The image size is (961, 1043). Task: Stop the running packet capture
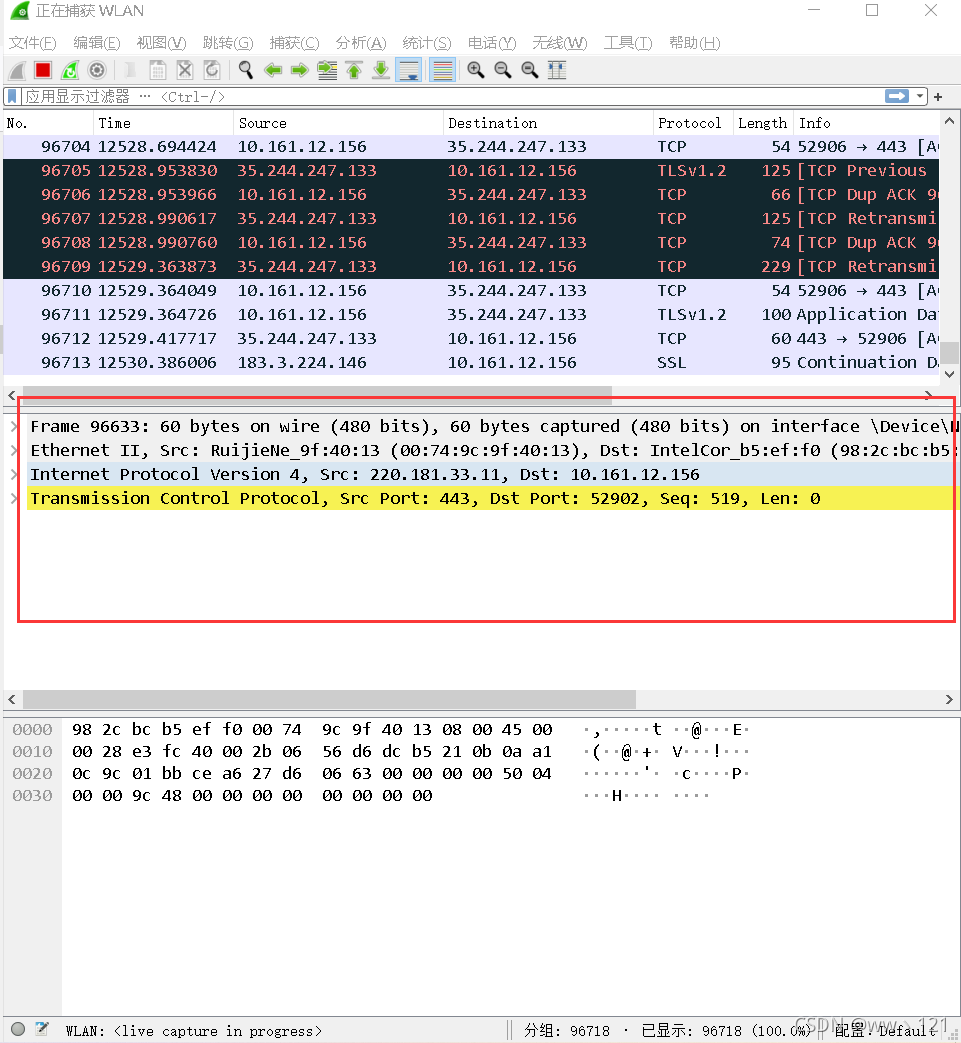tap(43, 70)
